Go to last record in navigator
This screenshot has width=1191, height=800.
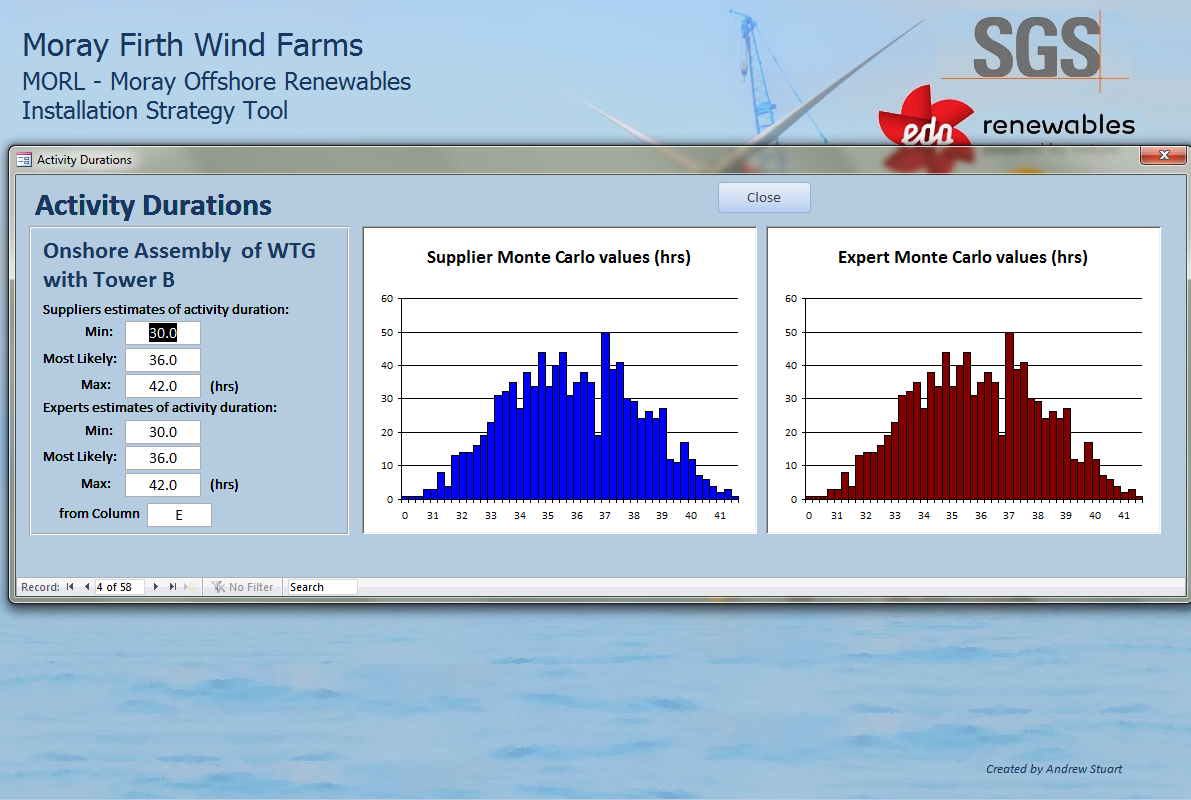[173, 587]
